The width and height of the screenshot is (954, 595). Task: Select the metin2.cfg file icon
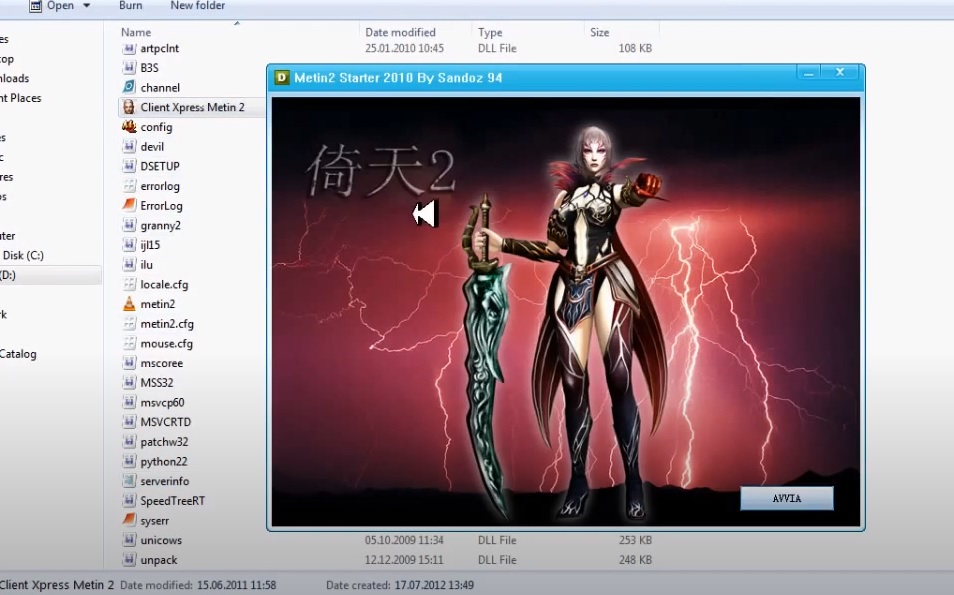pyautogui.click(x=129, y=324)
